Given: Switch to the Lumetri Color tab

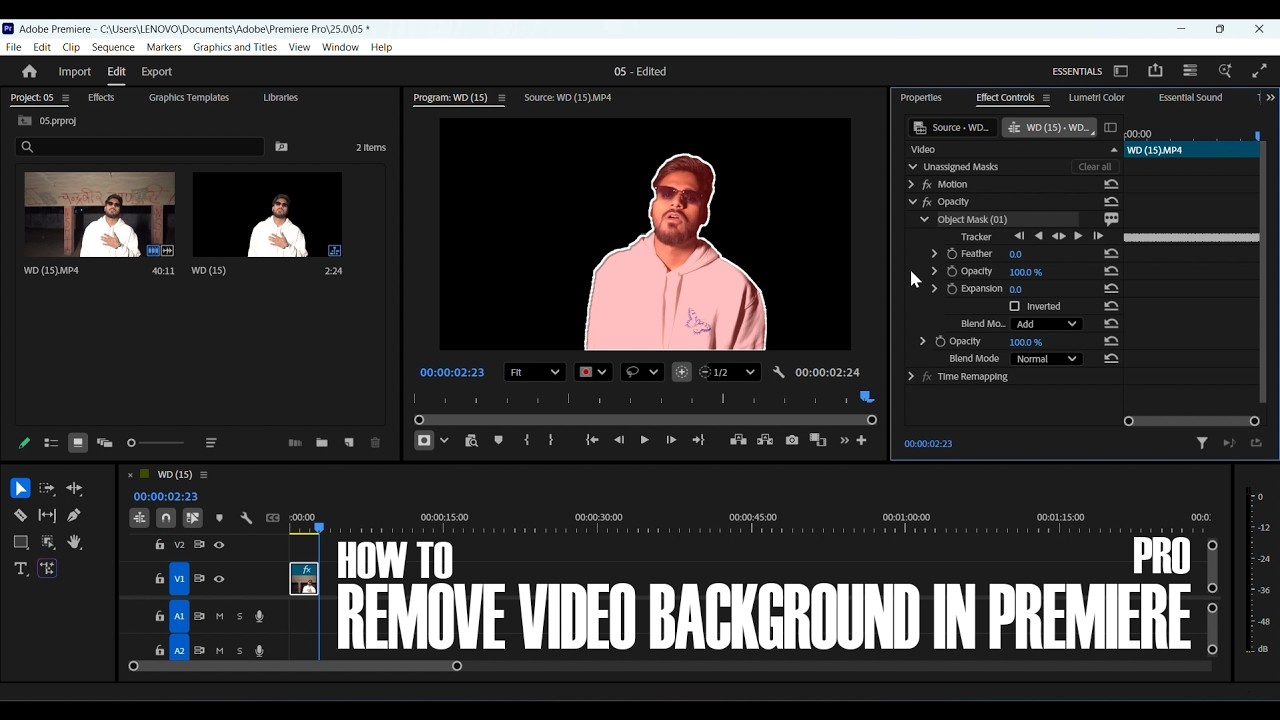Looking at the screenshot, I should click(1096, 97).
